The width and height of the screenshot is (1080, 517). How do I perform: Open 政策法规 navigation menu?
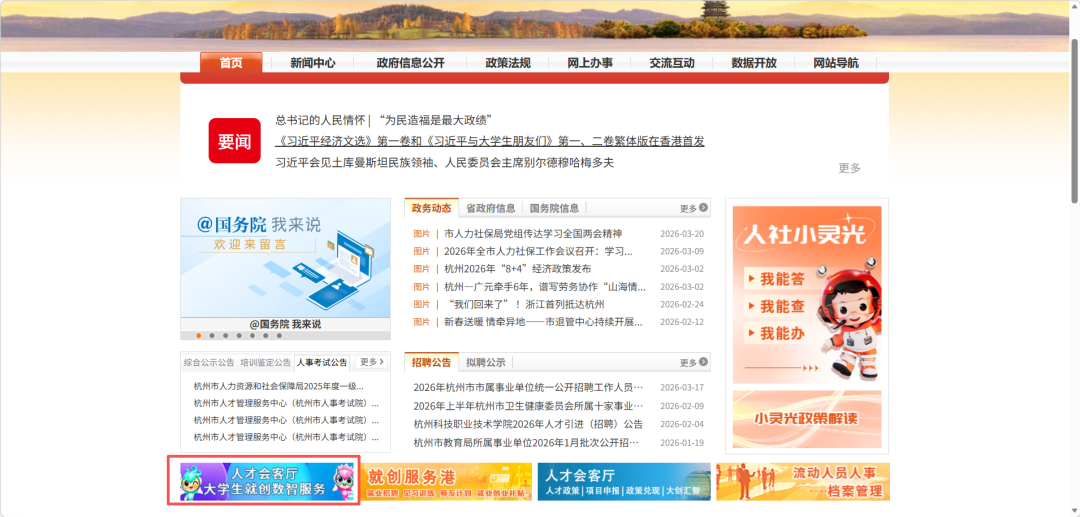click(508, 63)
